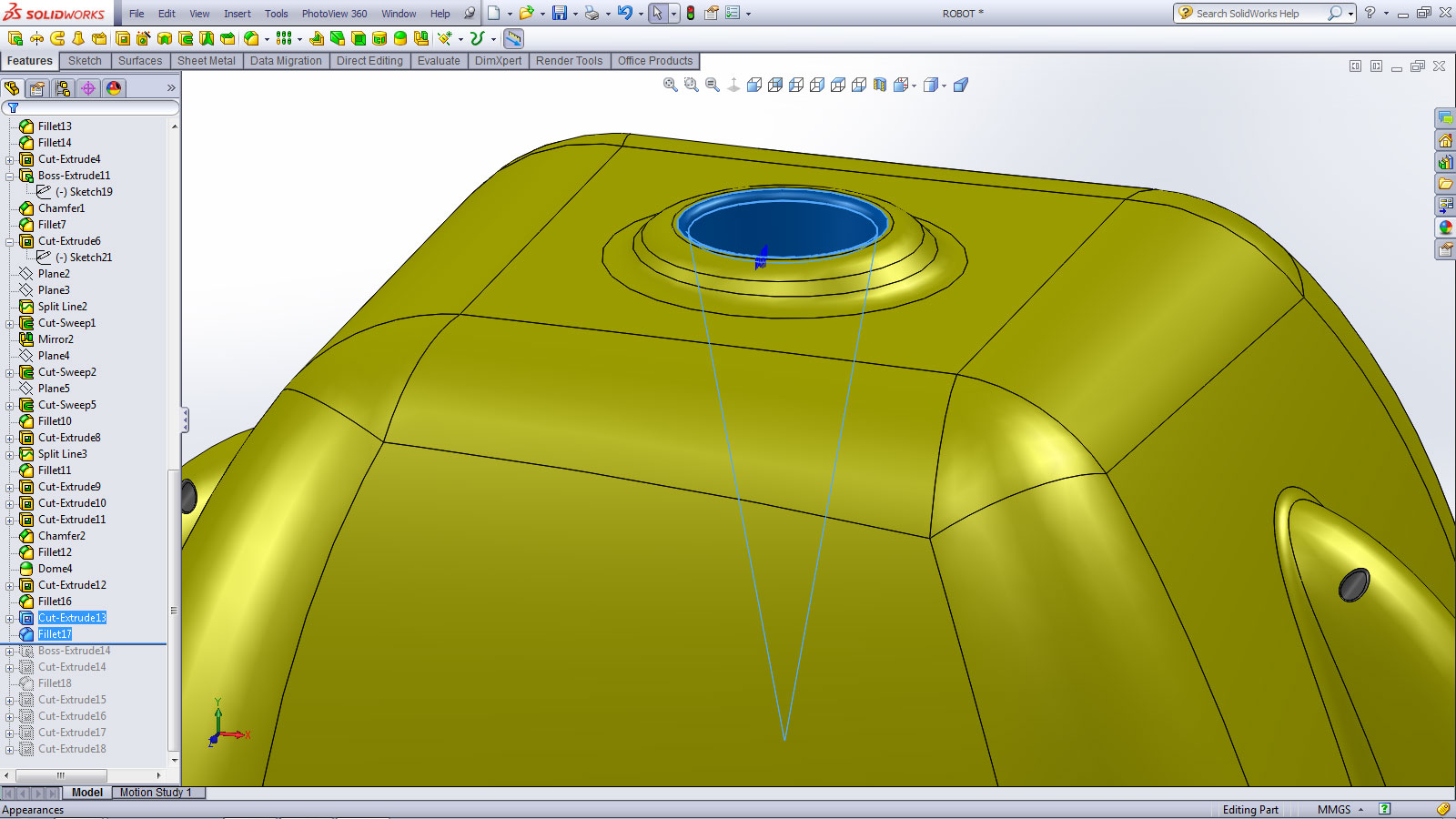Switch to the Evaluate tab
The height and width of the screenshot is (819, 1456).
tap(439, 61)
